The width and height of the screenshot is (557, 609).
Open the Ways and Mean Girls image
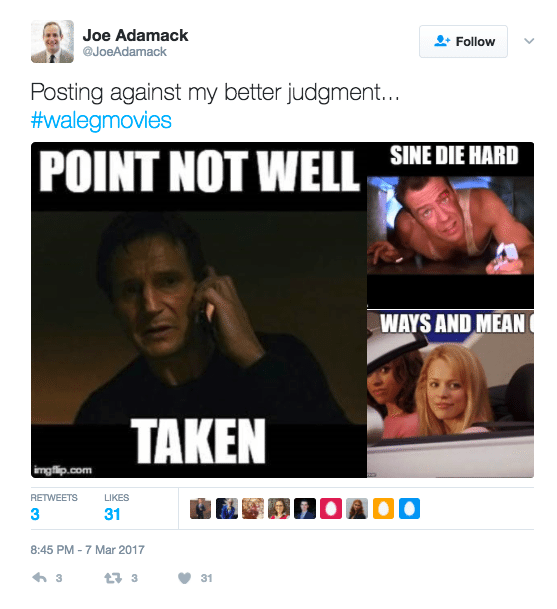(x=451, y=393)
